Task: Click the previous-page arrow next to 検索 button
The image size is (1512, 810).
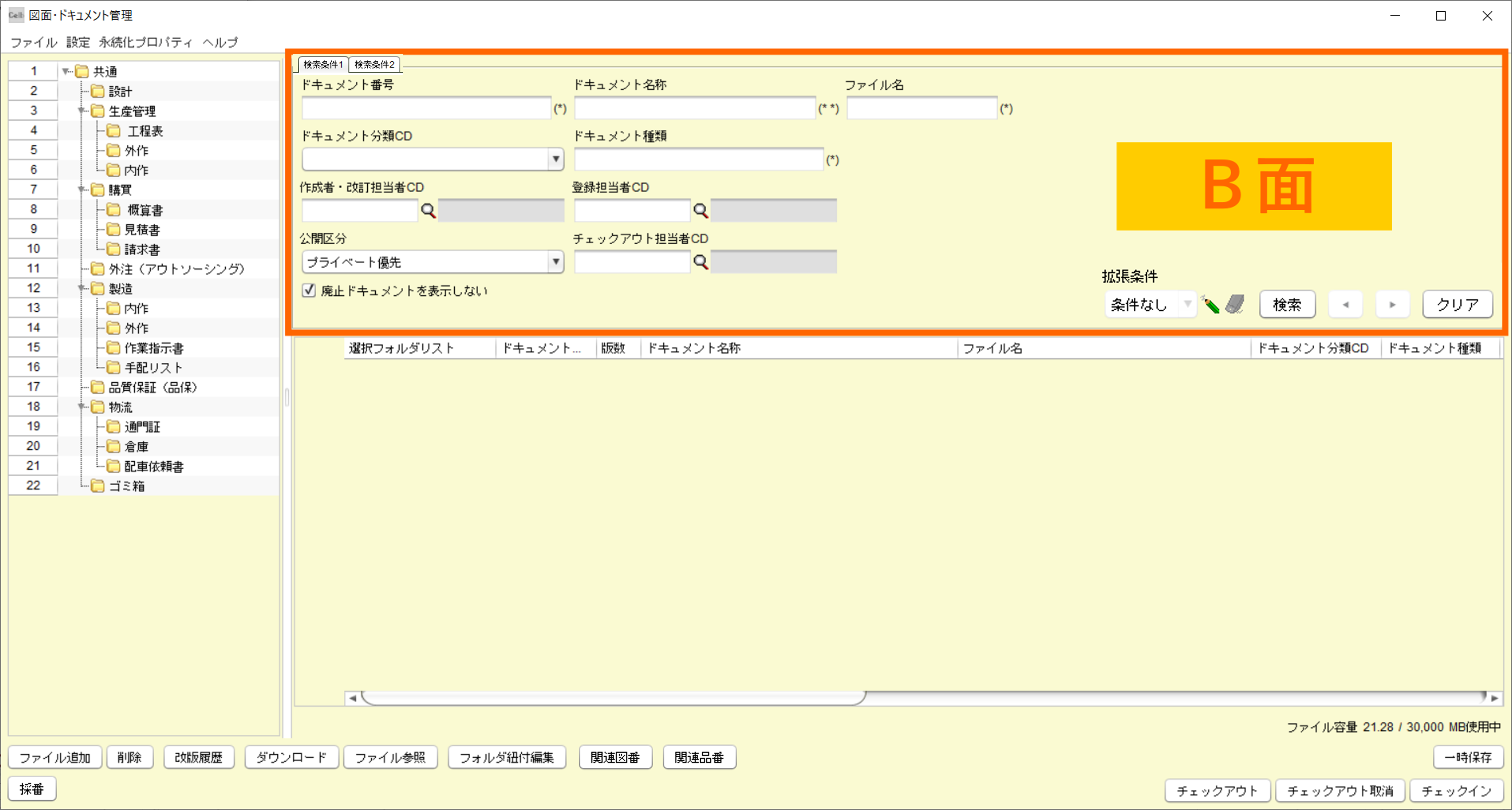Action: (x=1345, y=304)
